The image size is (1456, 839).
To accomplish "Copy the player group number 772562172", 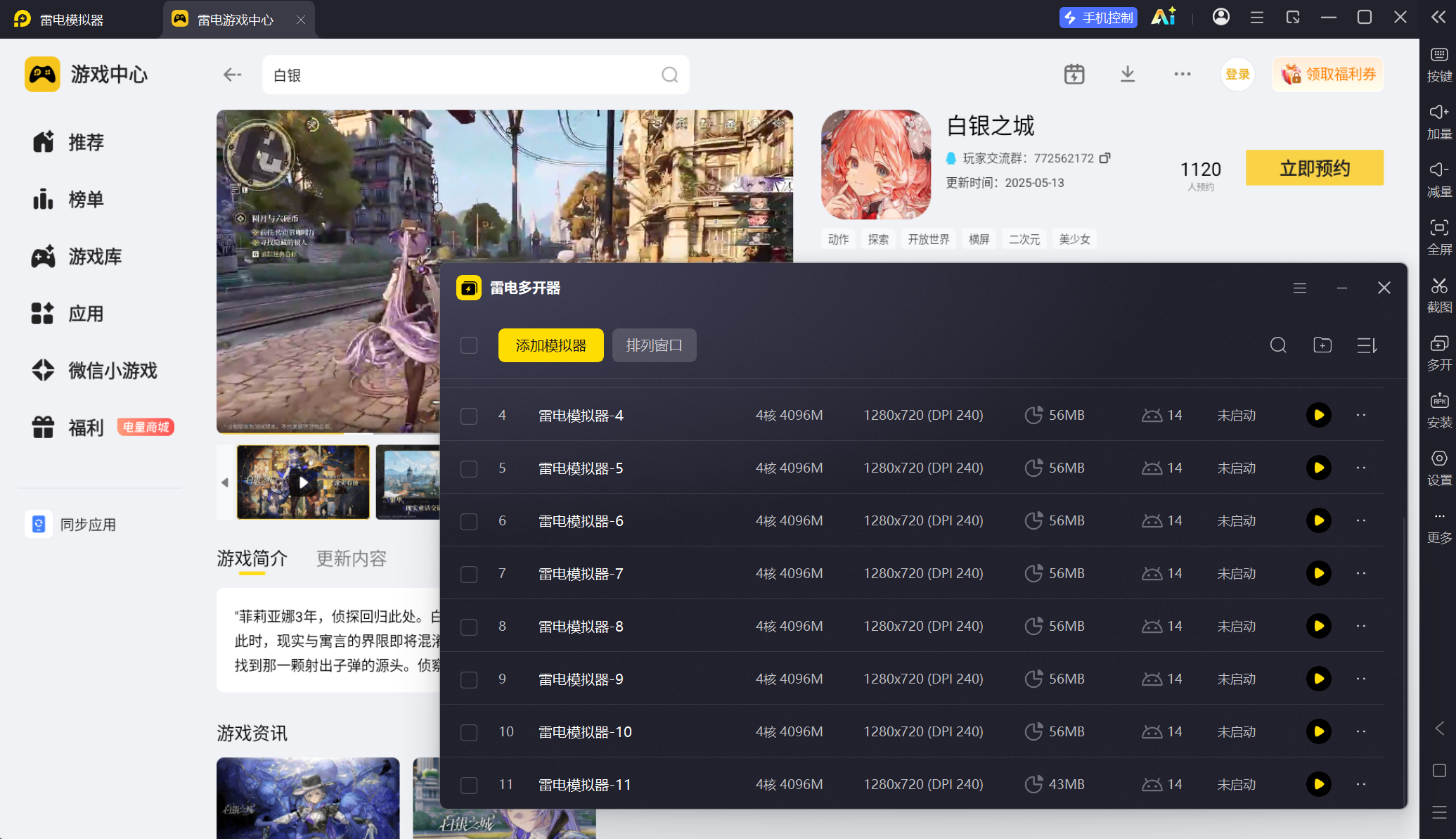I will coord(1105,158).
